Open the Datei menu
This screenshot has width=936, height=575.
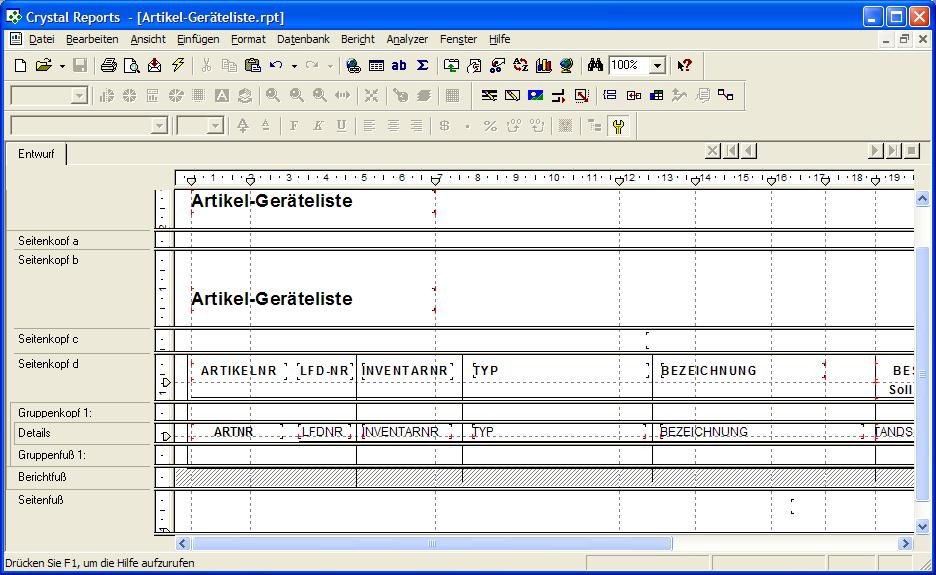click(x=41, y=39)
